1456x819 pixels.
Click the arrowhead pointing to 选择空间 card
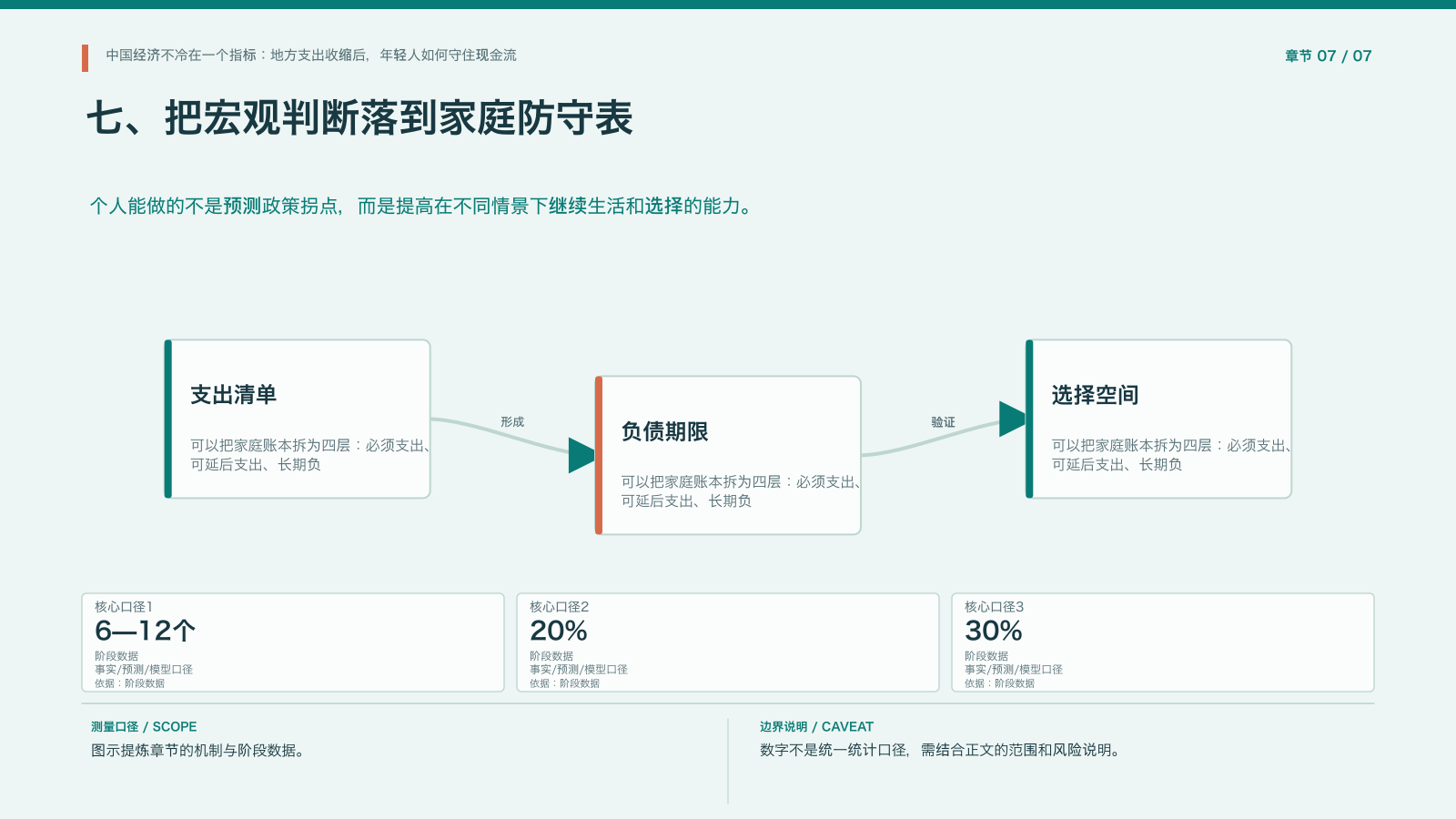tap(1012, 419)
